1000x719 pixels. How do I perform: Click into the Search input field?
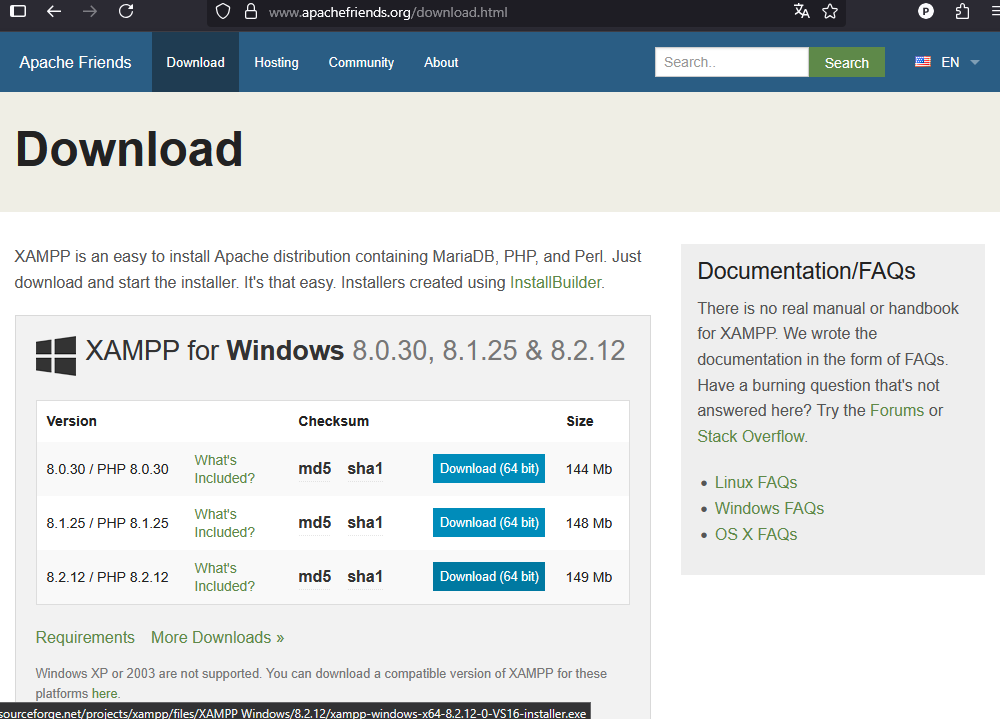point(732,62)
